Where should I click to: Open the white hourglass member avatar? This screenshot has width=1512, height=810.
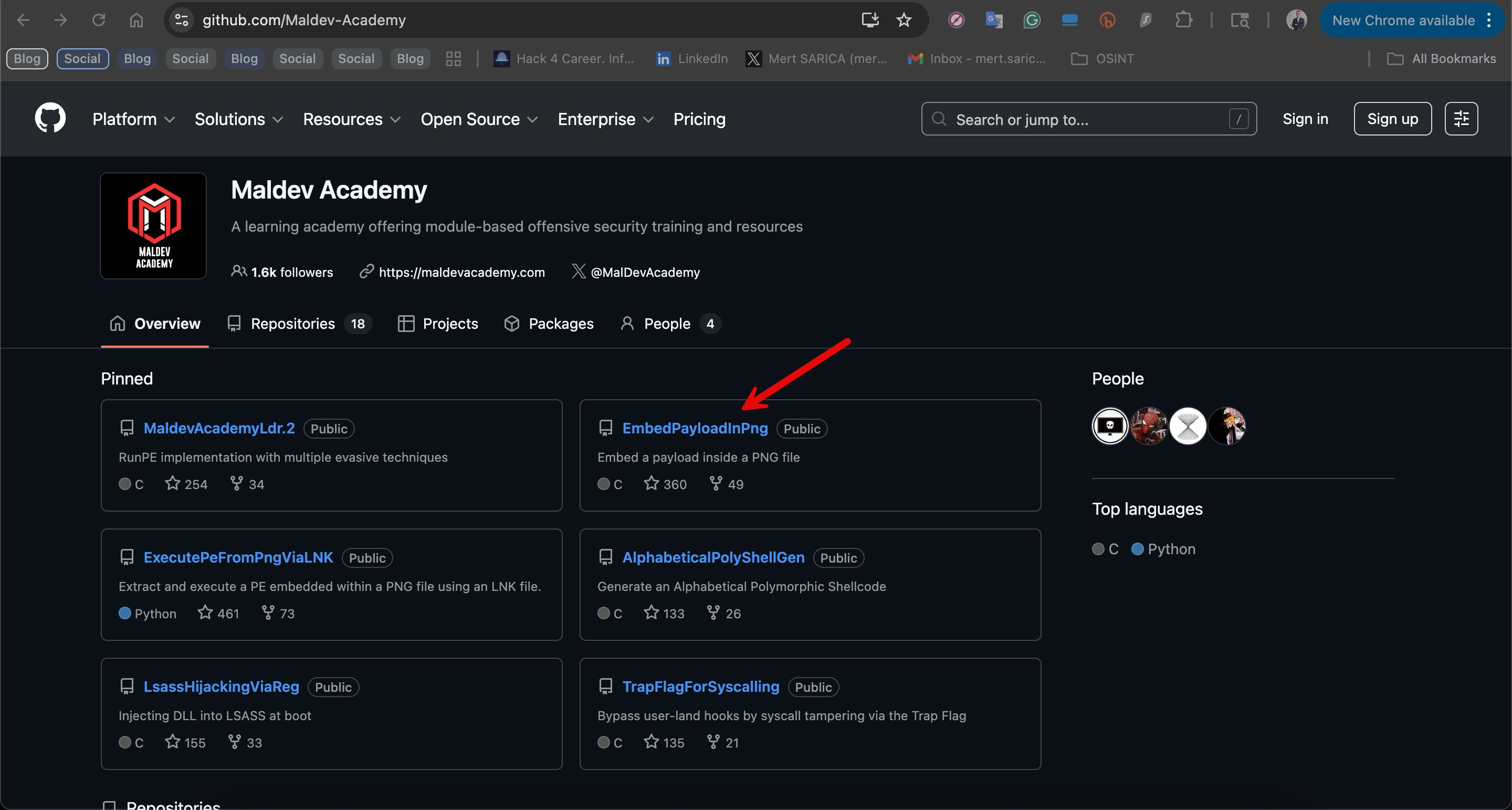[x=1188, y=426]
